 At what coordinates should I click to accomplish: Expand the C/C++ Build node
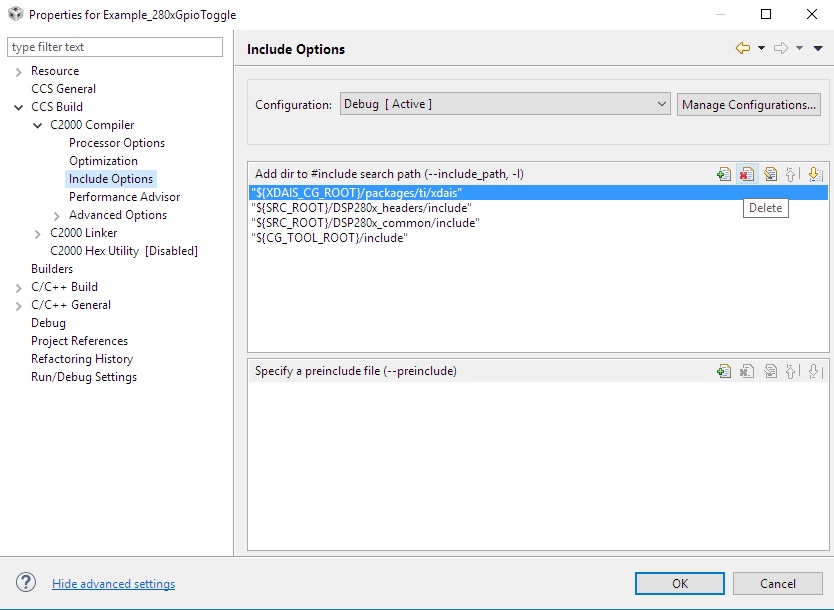point(19,288)
